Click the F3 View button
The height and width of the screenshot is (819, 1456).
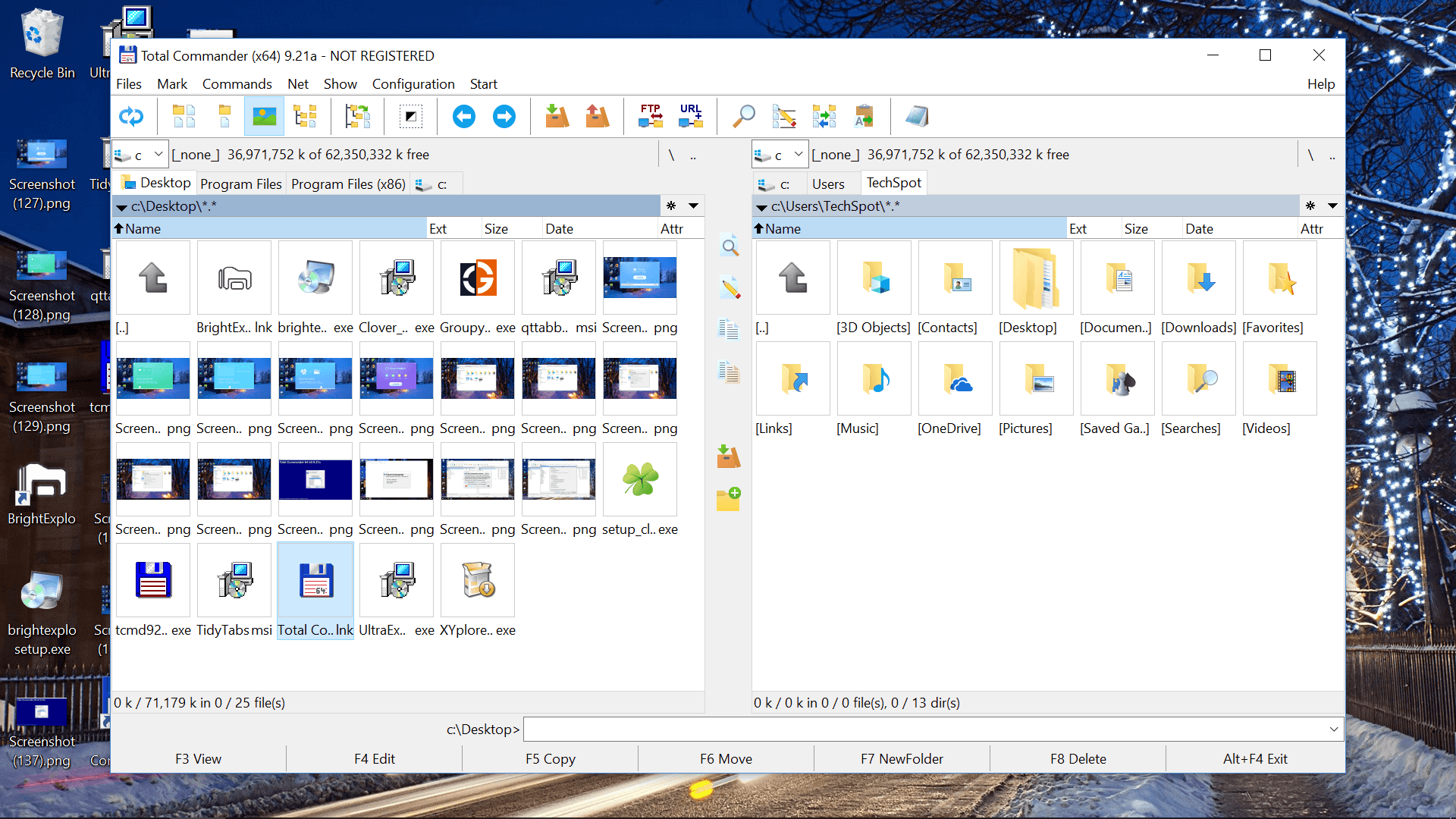199,759
